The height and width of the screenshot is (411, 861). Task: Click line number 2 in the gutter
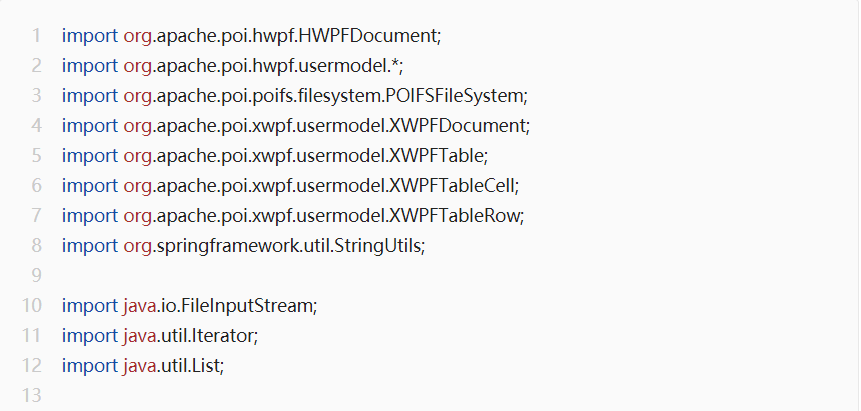(36, 66)
